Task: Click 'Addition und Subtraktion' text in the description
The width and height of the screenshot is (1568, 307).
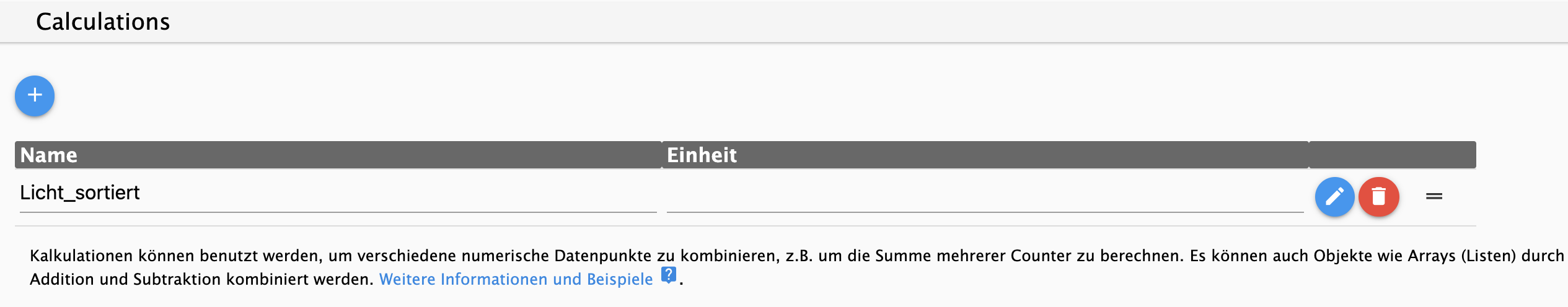Action: pyautogui.click(x=126, y=279)
